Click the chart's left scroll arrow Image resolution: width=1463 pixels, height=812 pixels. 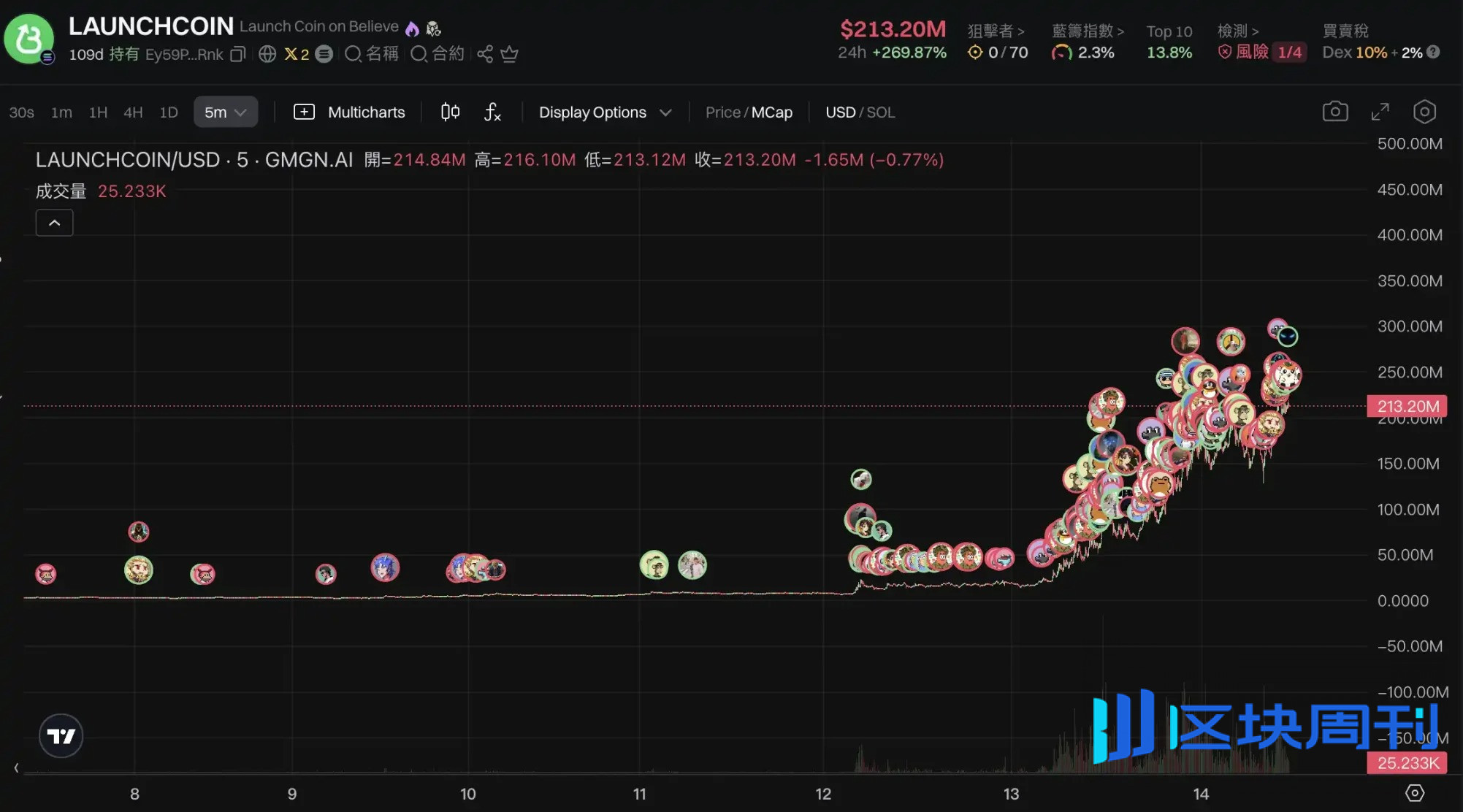pos(16,767)
